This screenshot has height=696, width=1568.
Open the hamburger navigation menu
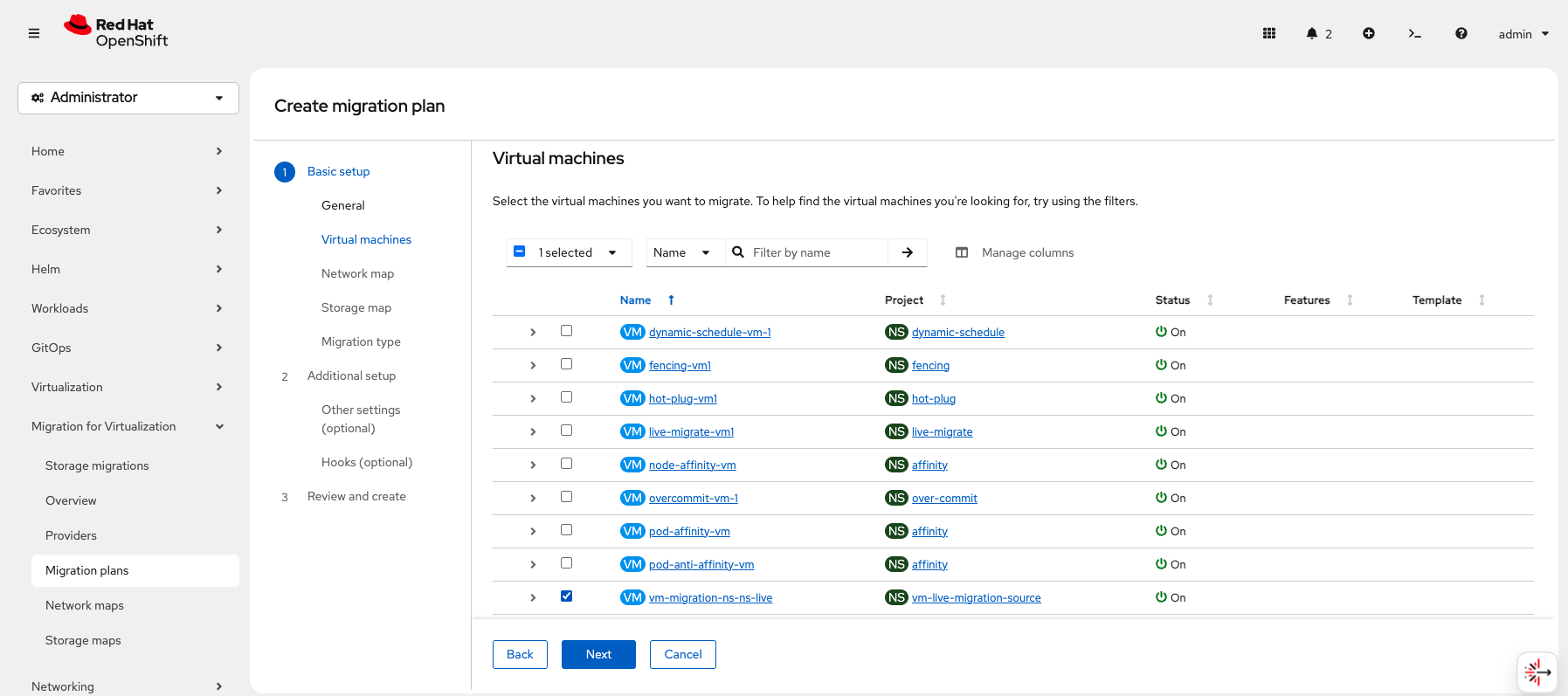34,33
